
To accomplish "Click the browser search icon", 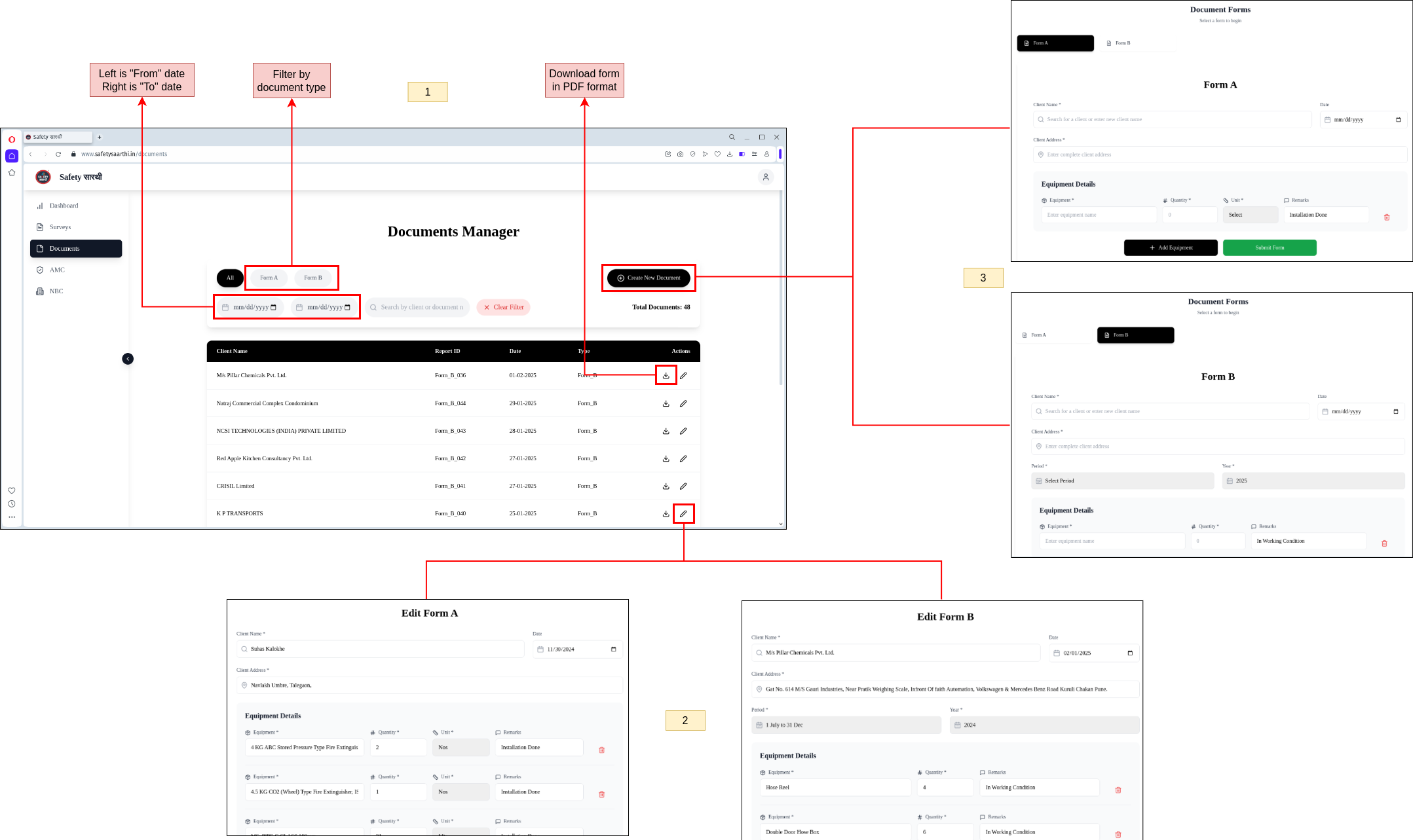I will coord(732,137).
